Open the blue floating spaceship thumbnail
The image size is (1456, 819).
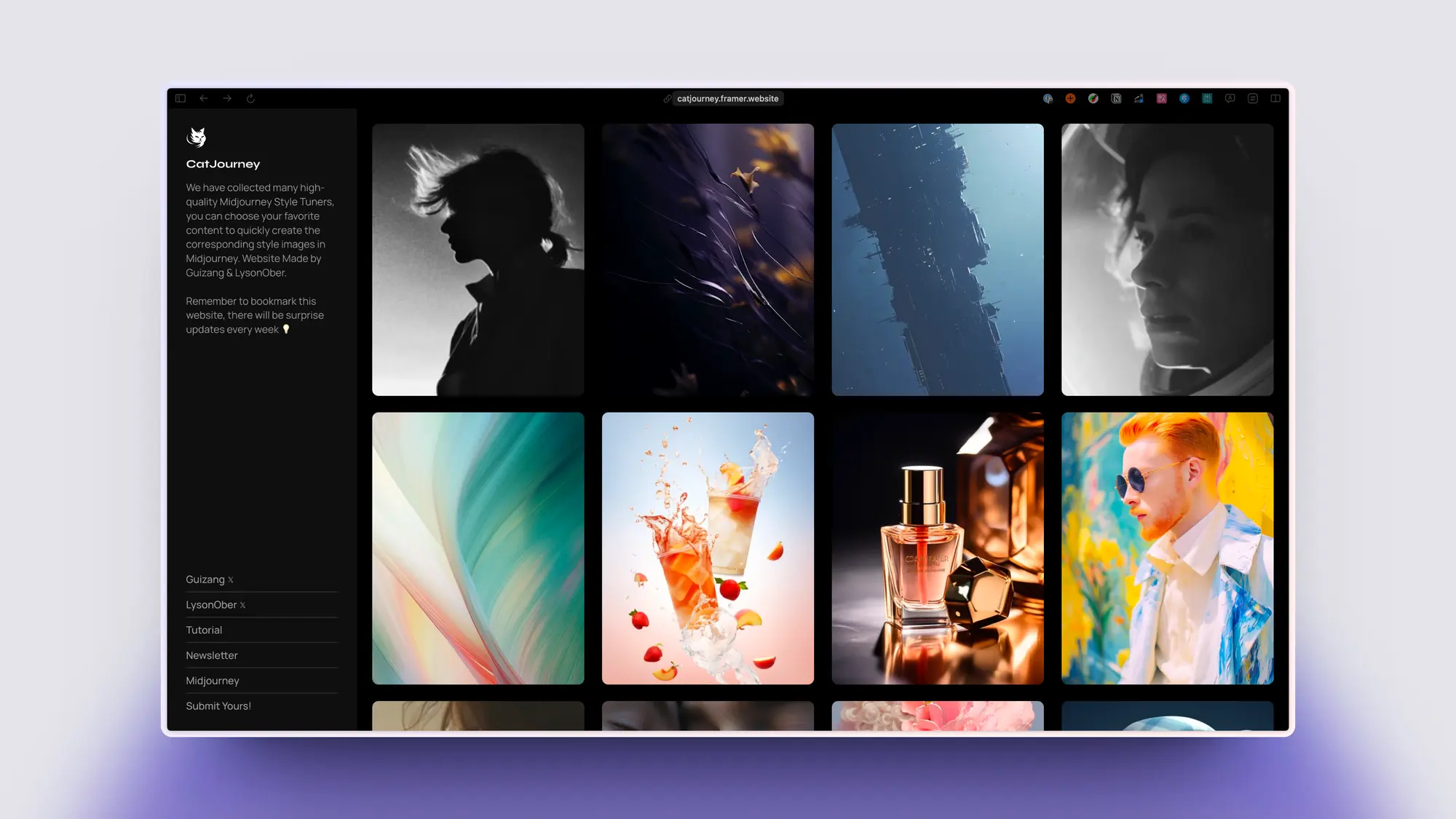(938, 260)
